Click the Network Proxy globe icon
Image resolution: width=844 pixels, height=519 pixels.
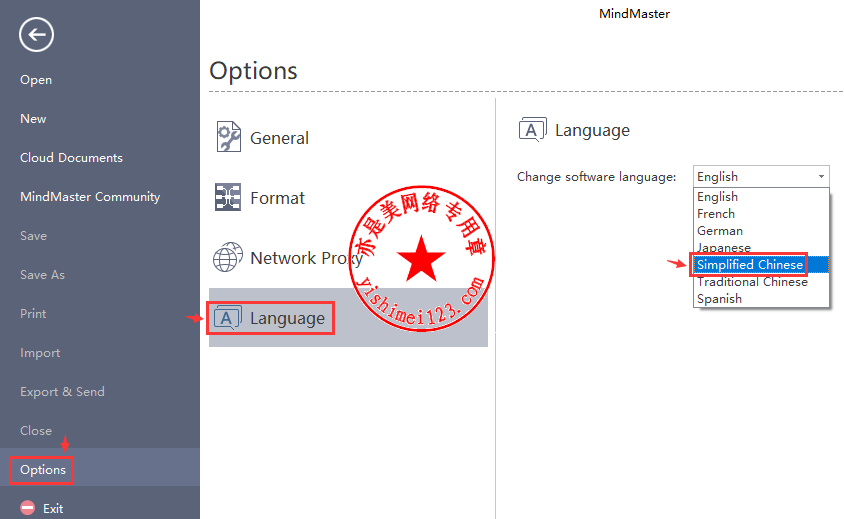228,257
